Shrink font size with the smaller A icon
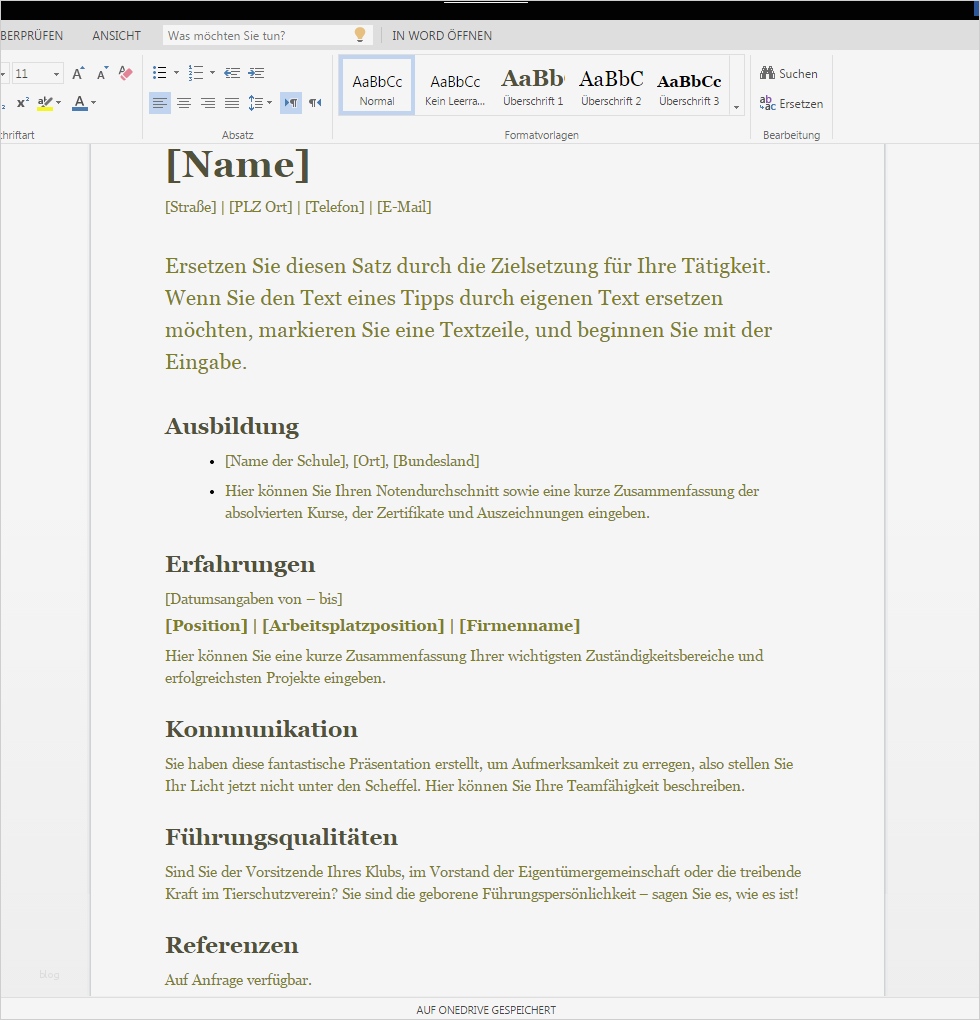 pos(102,74)
